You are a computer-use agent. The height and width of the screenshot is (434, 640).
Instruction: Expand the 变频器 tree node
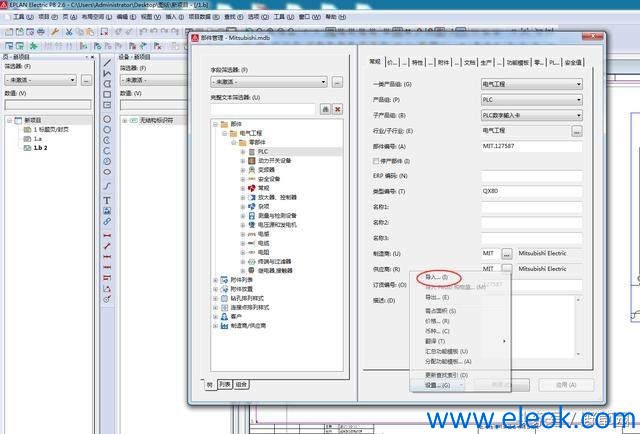pos(243,170)
